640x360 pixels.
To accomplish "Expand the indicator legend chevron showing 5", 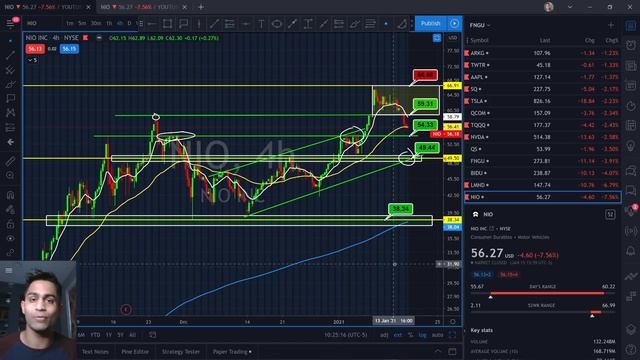I will point(32,60).
